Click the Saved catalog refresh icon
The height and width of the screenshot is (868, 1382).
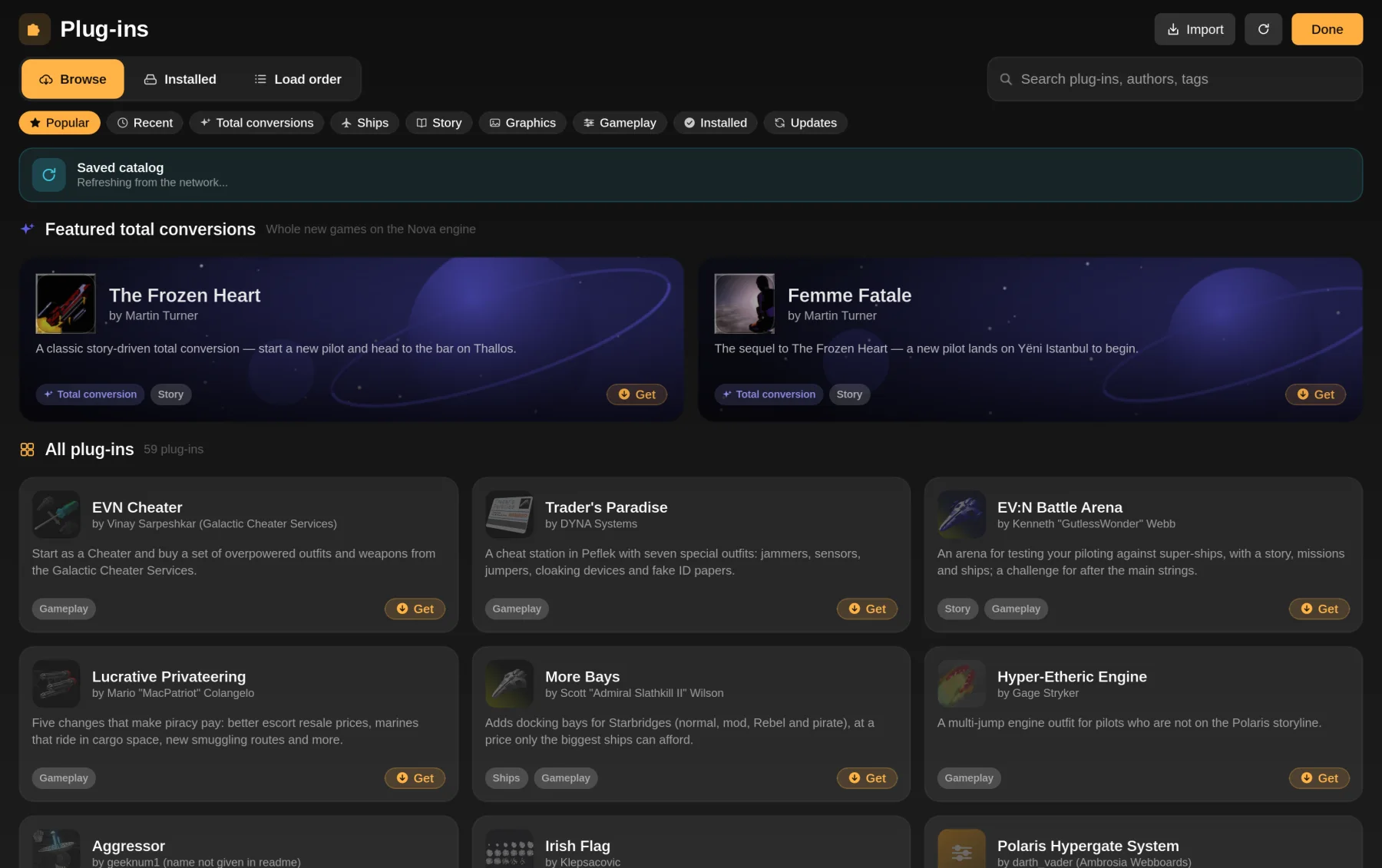click(49, 175)
